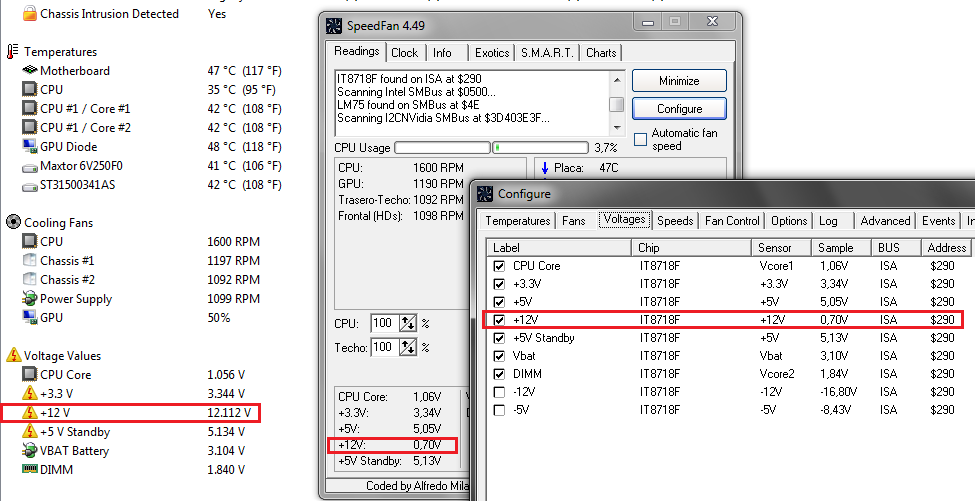Click the blue arrow beside Placa temperature

tap(545, 168)
